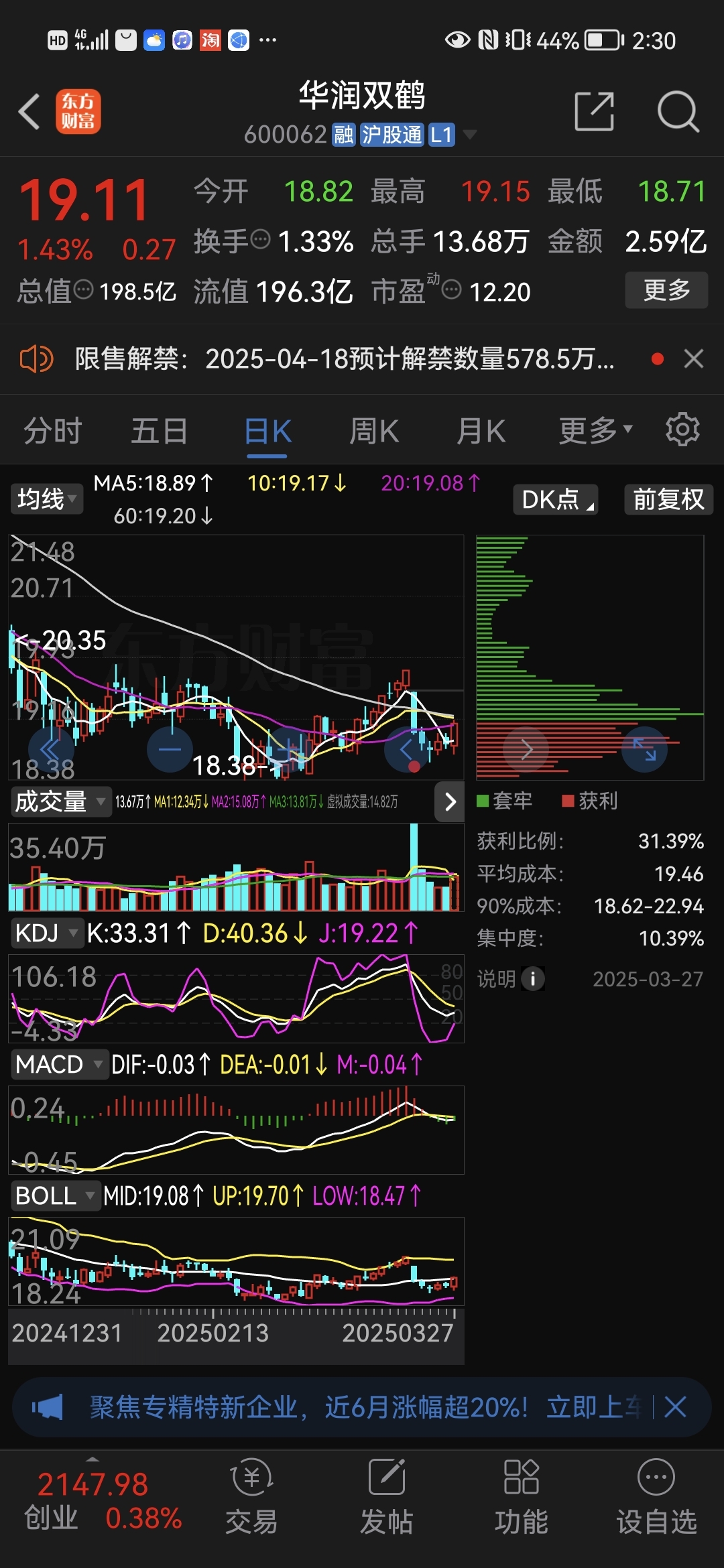Tap the 融 margin badge
724x1568 pixels.
[x=344, y=135]
